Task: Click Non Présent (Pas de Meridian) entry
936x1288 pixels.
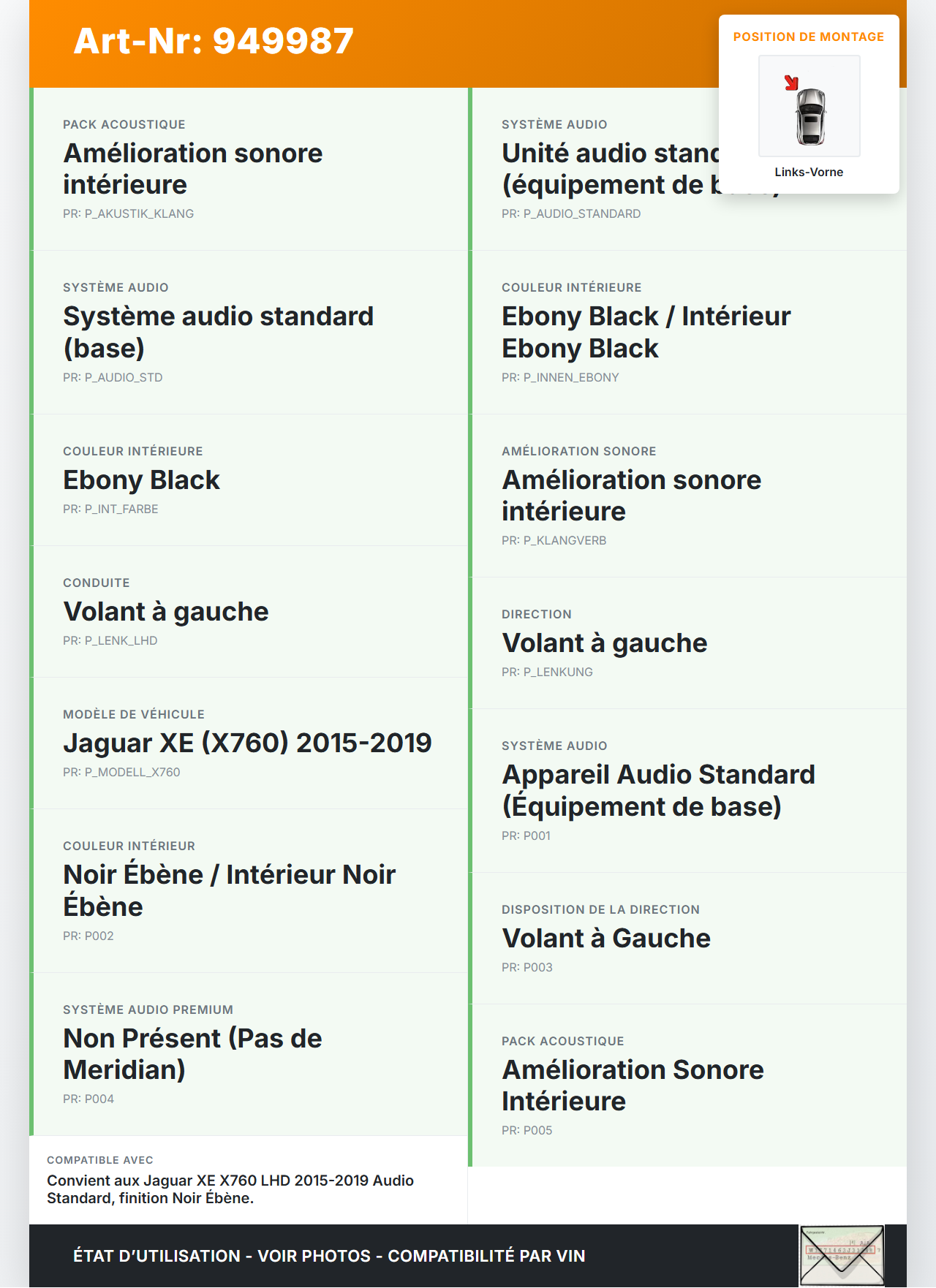Action: pos(192,1054)
